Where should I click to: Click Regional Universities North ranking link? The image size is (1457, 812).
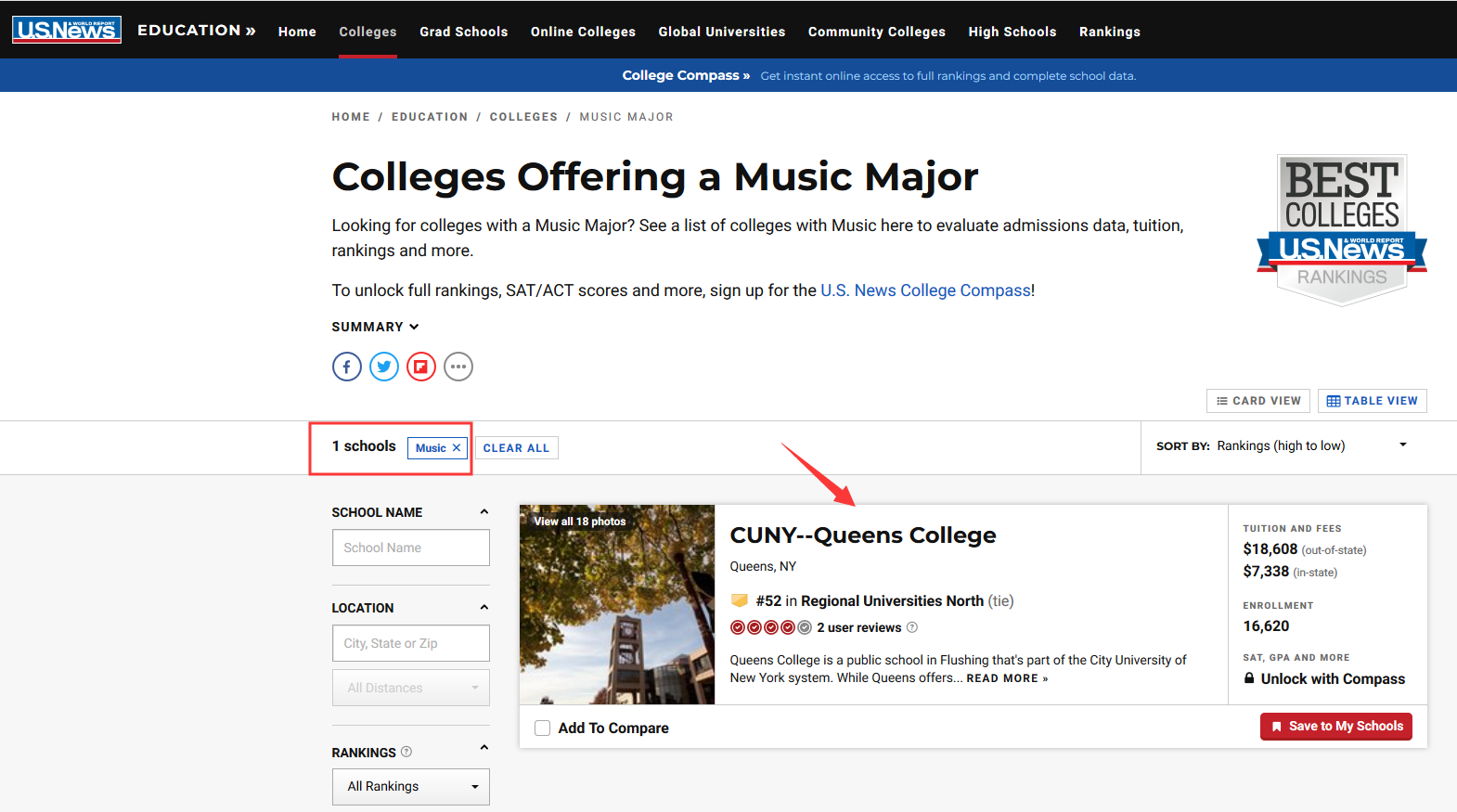(x=892, y=601)
